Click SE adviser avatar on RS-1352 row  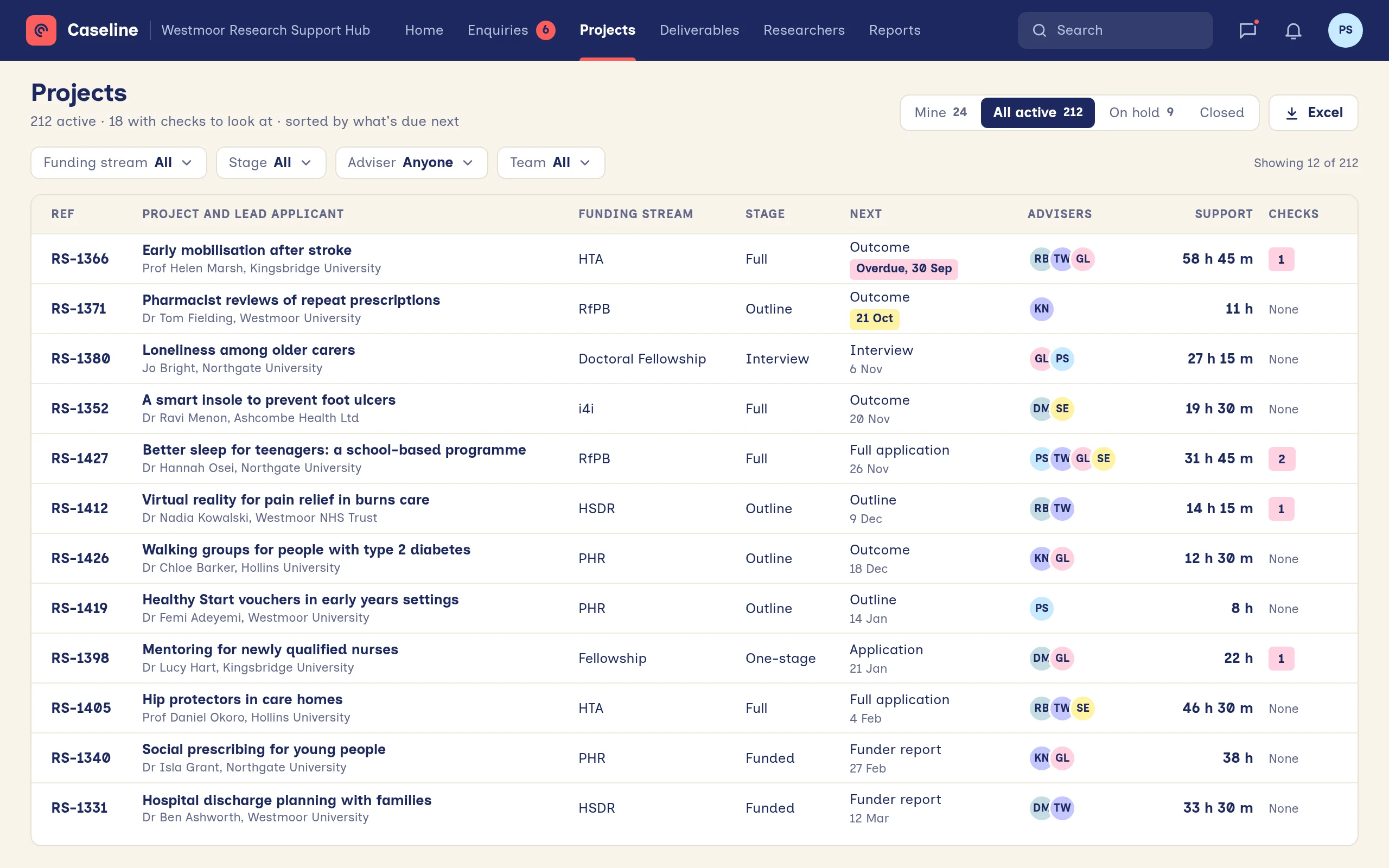pyautogui.click(x=1062, y=409)
